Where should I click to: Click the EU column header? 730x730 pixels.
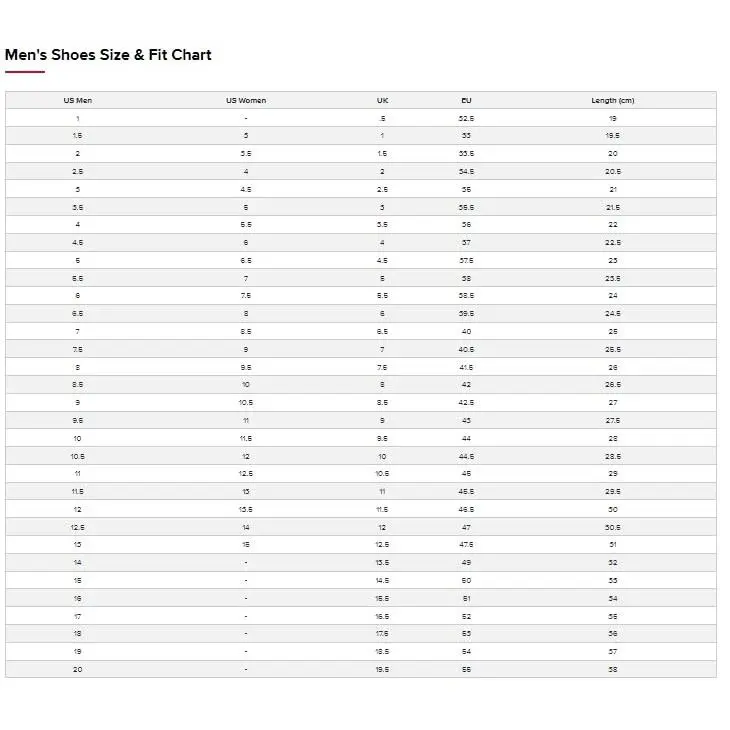coord(466,101)
